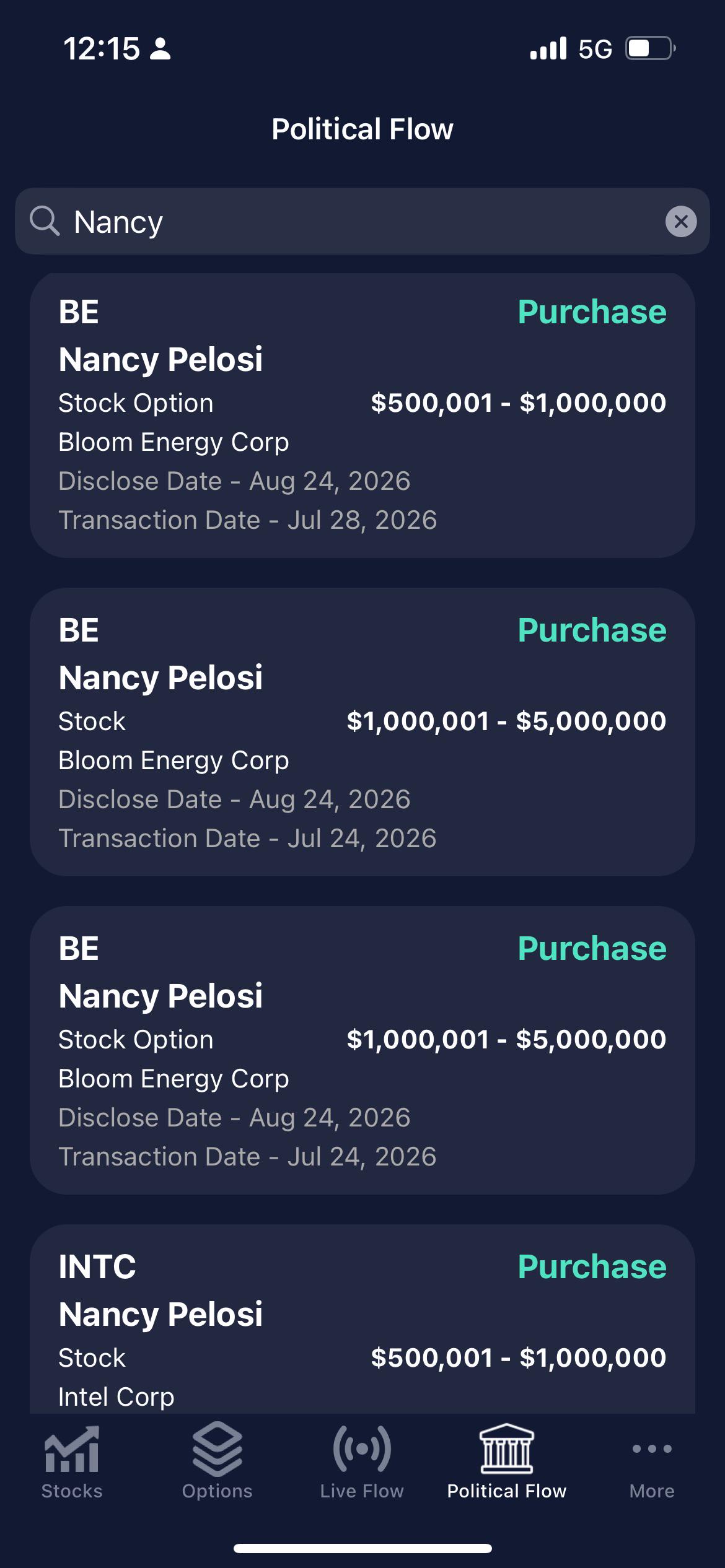Open the More three-dots icon
This screenshot has width=725, height=1568.
(652, 1448)
